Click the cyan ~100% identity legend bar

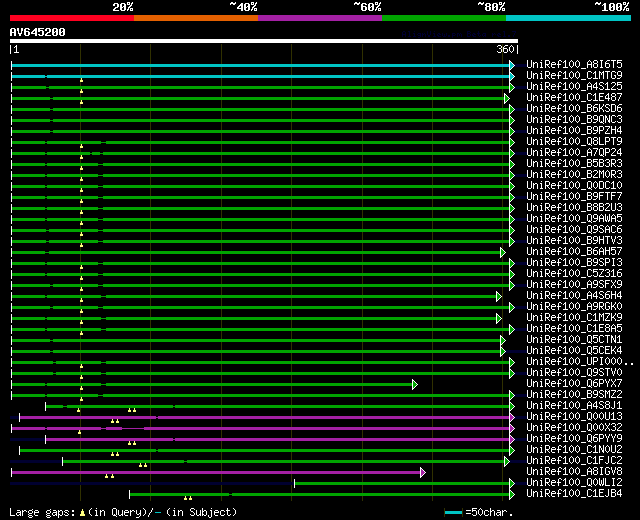pyautogui.click(x=567, y=17)
